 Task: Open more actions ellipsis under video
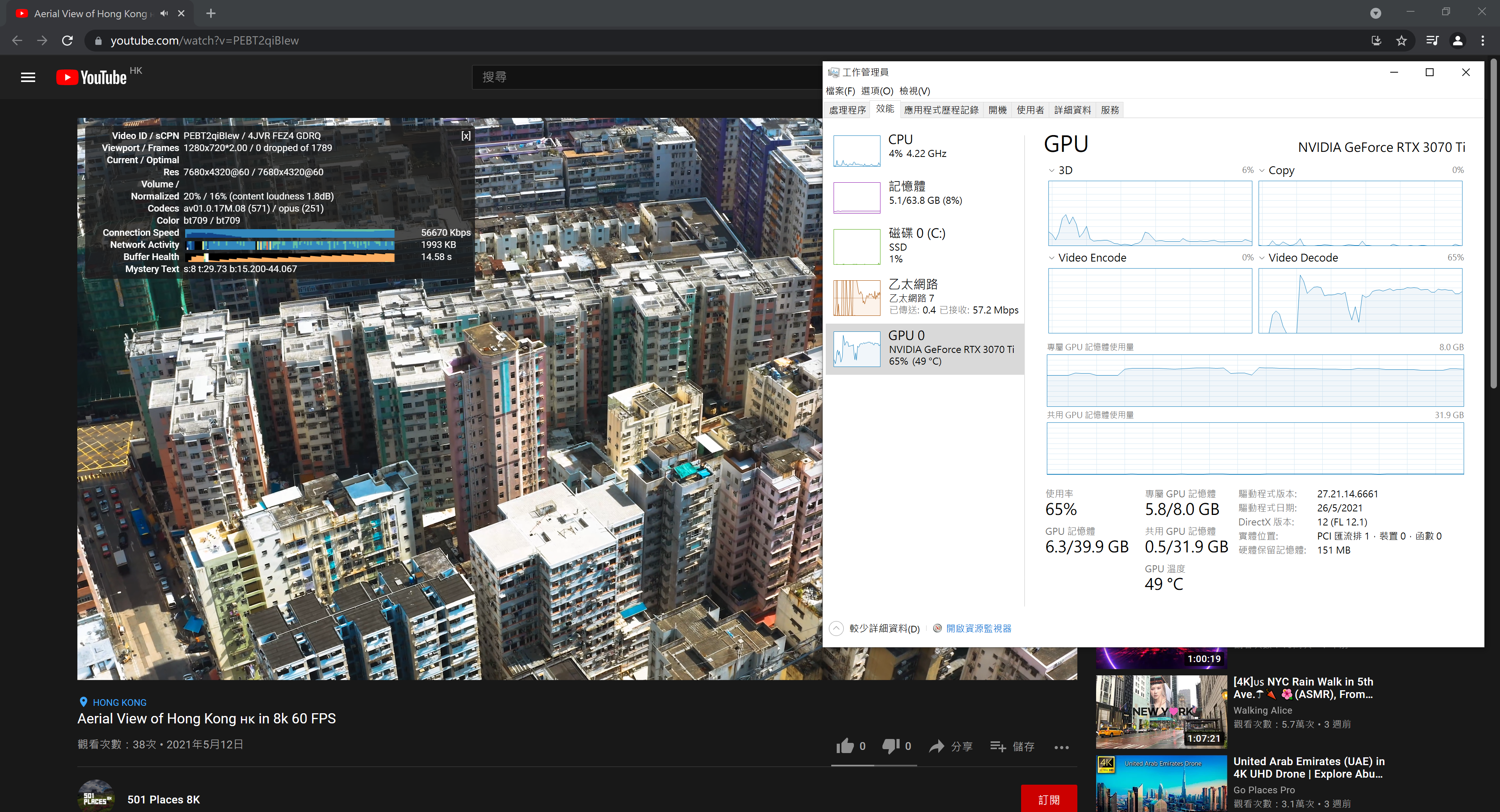(x=1061, y=747)
